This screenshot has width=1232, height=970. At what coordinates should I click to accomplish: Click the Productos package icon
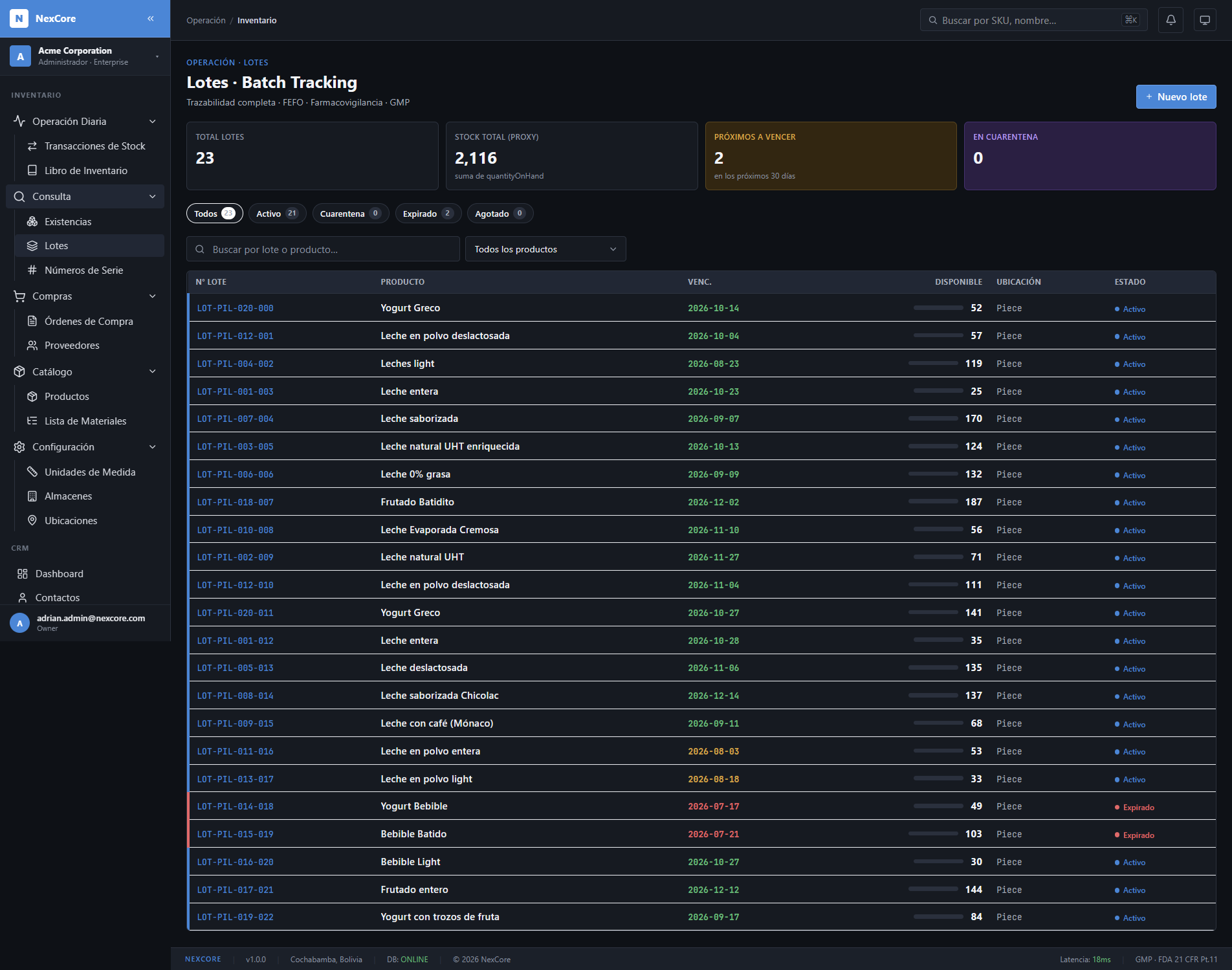point(32,397)
